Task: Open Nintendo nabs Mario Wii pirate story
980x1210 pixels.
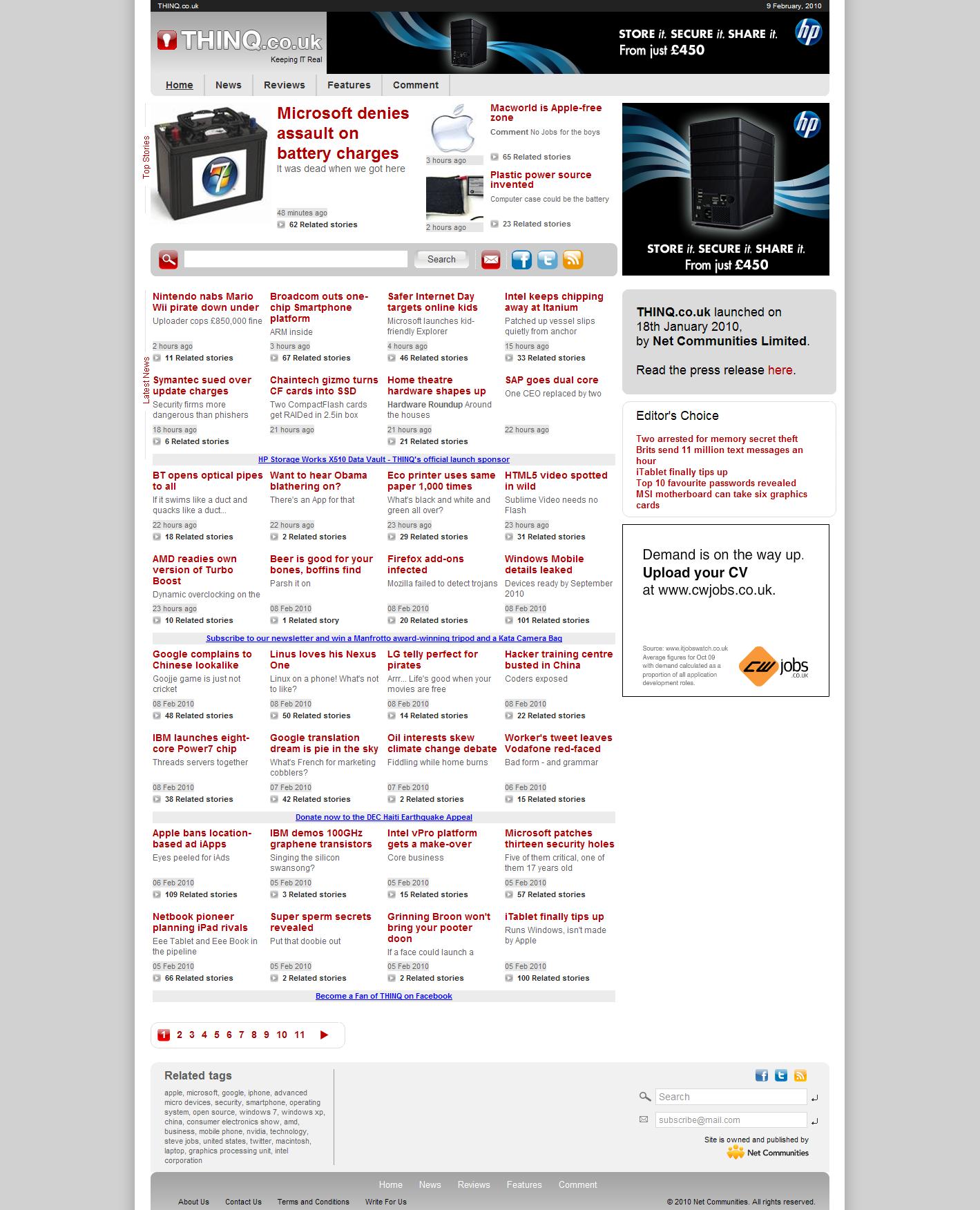Action: pos(206,302)
